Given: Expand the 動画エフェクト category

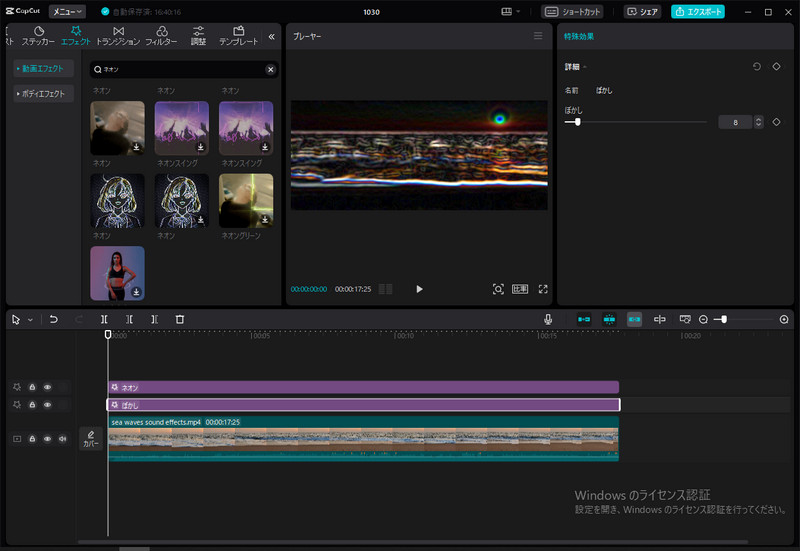Looking at the screenshot, I should pyautogui.click(x=43, y=68).
